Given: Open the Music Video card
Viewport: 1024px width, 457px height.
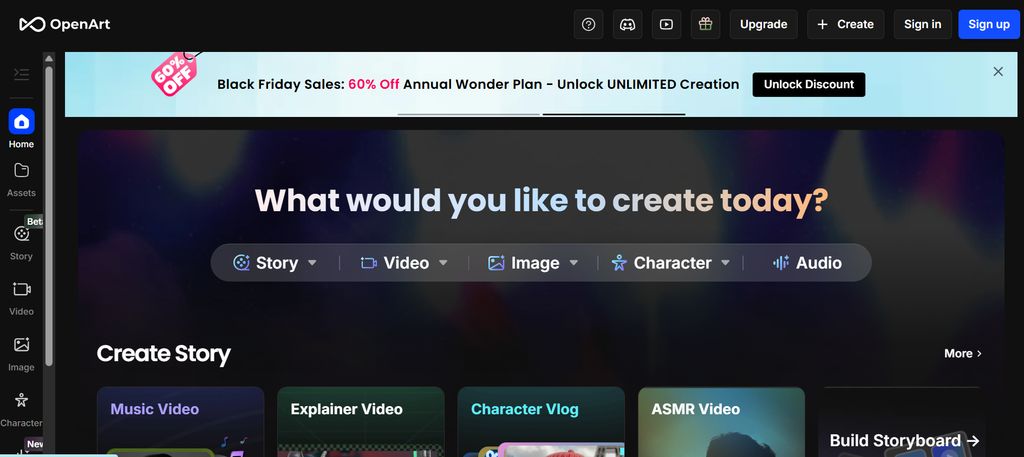Looking at the screenshot, I should coord(180,422).
